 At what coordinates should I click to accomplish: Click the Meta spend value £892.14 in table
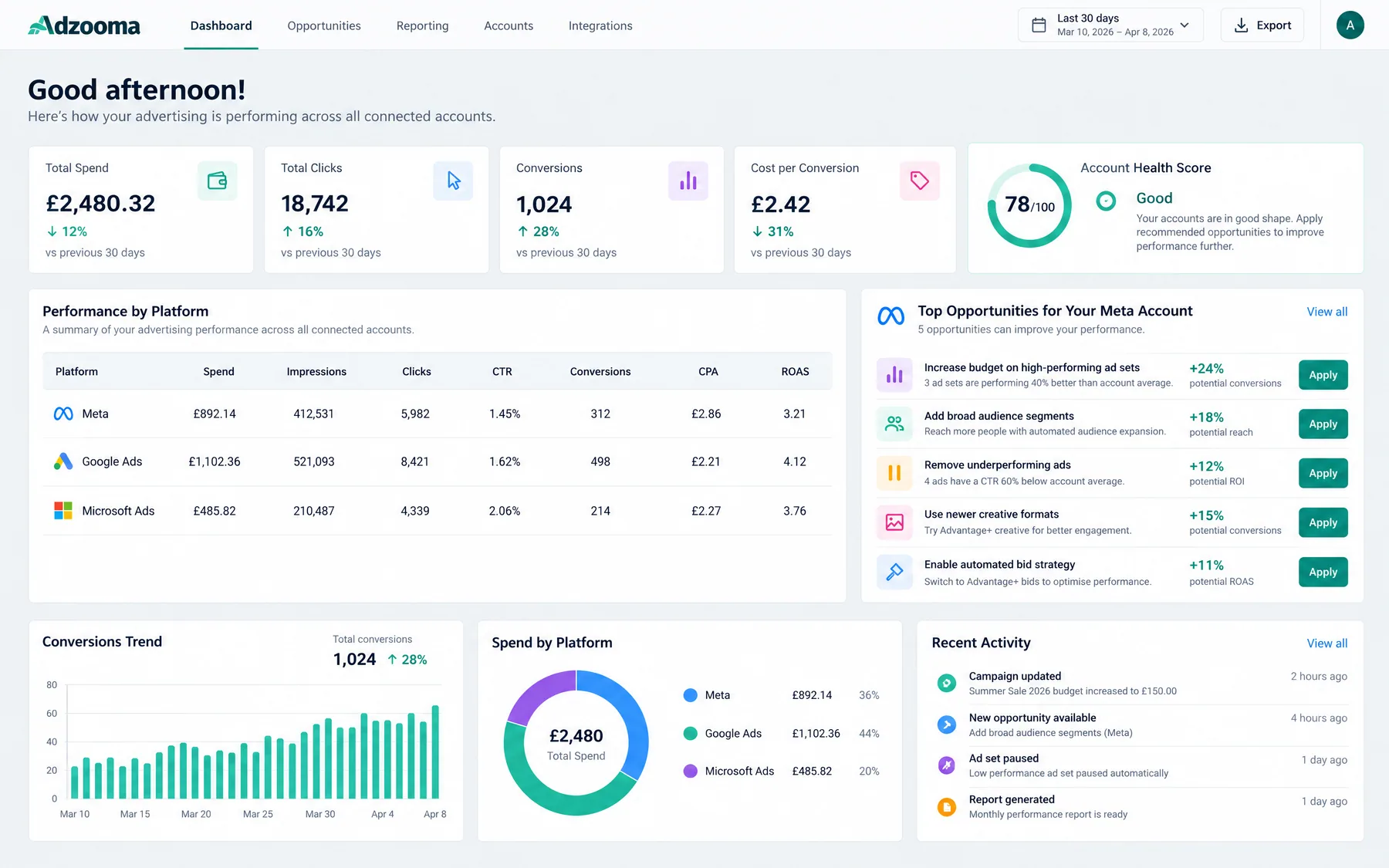pos(215,414)
